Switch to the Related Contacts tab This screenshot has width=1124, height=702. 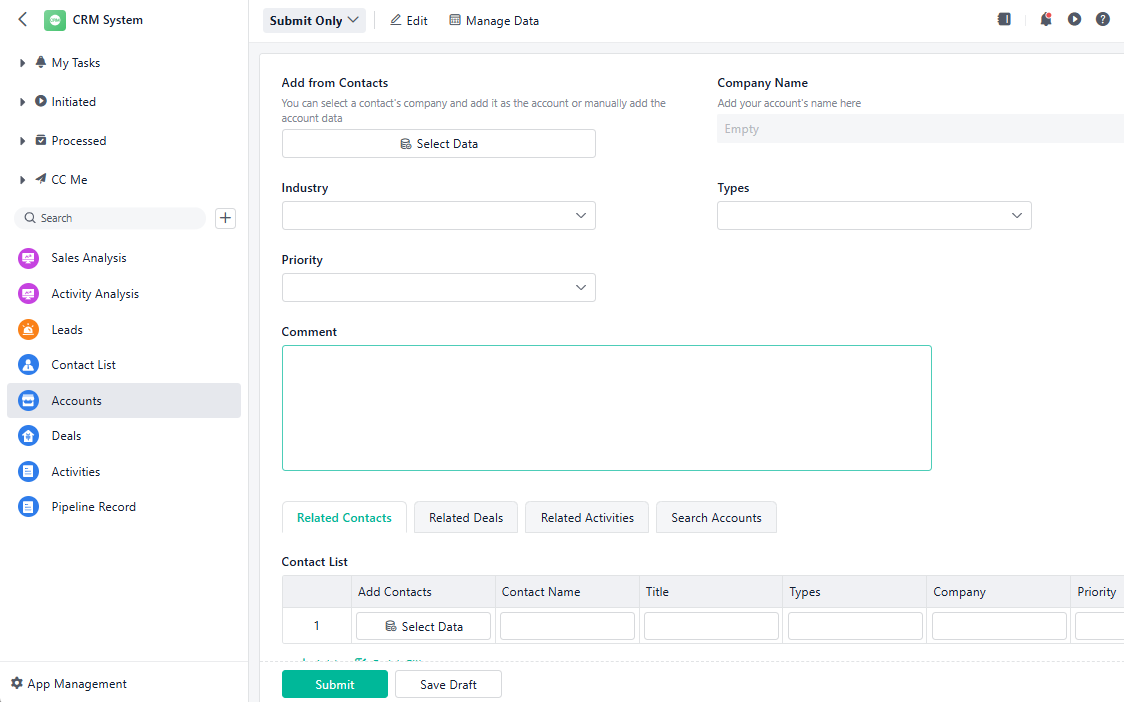[x=344, y=517]
